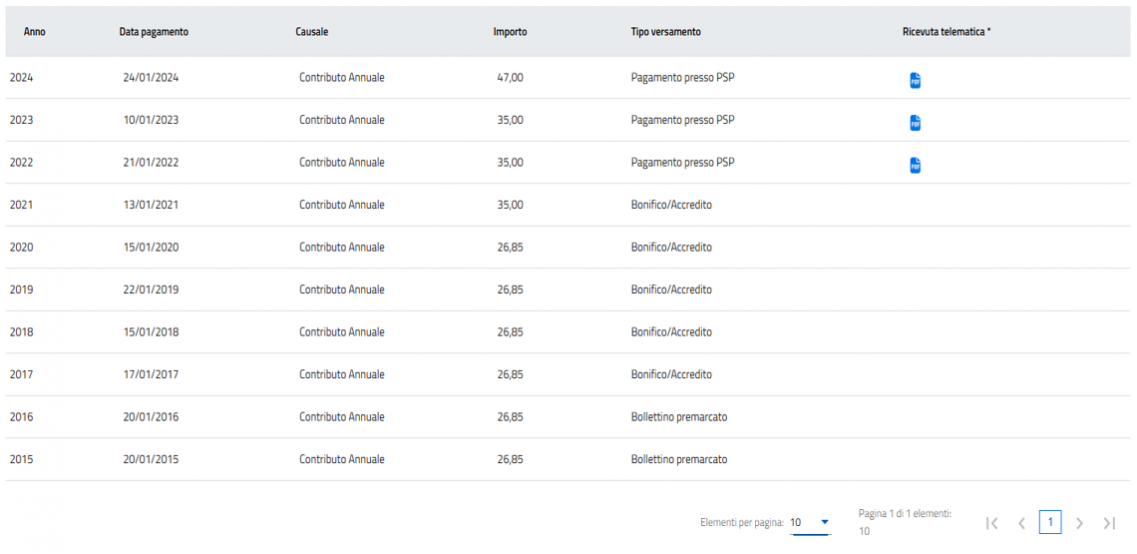The image size is (1137, 554).
Task: Click the 47,00 amount cell
Action: pos(510,77)
